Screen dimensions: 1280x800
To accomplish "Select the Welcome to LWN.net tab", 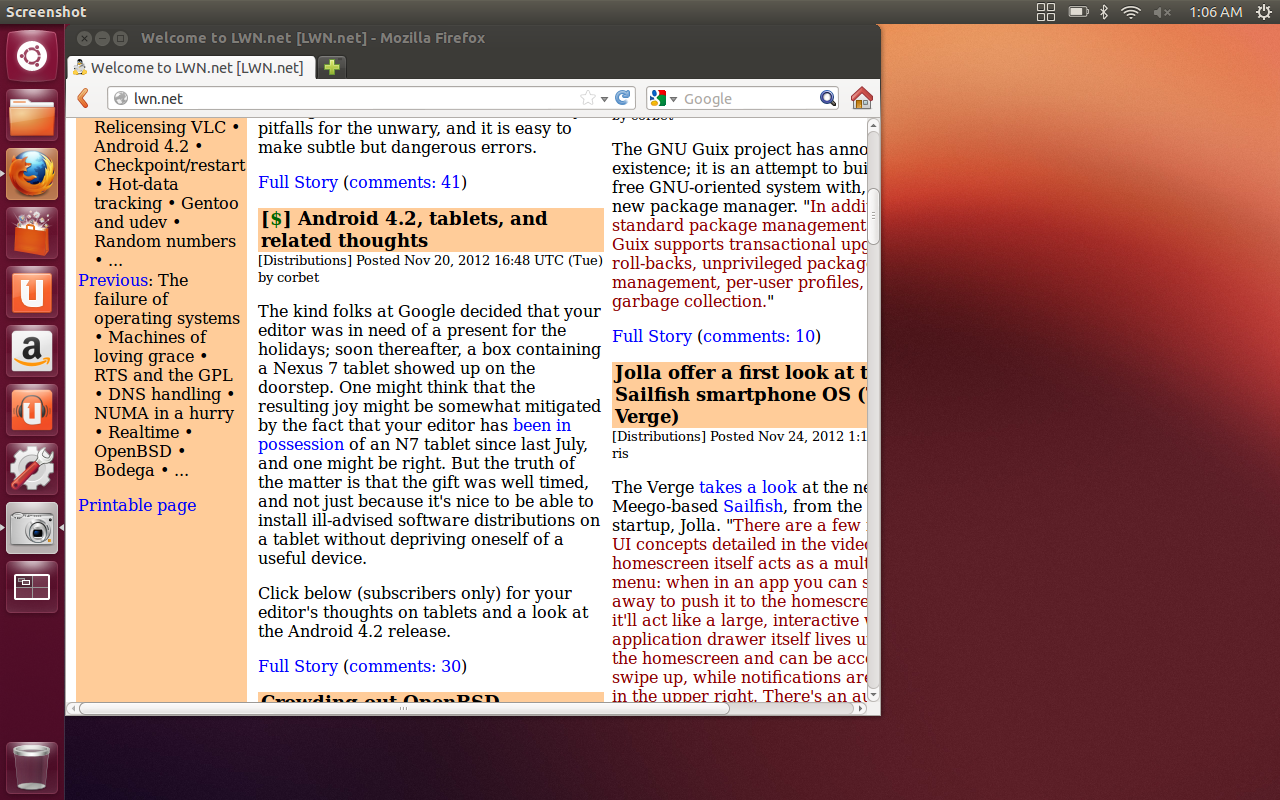I will pos(192,67).
